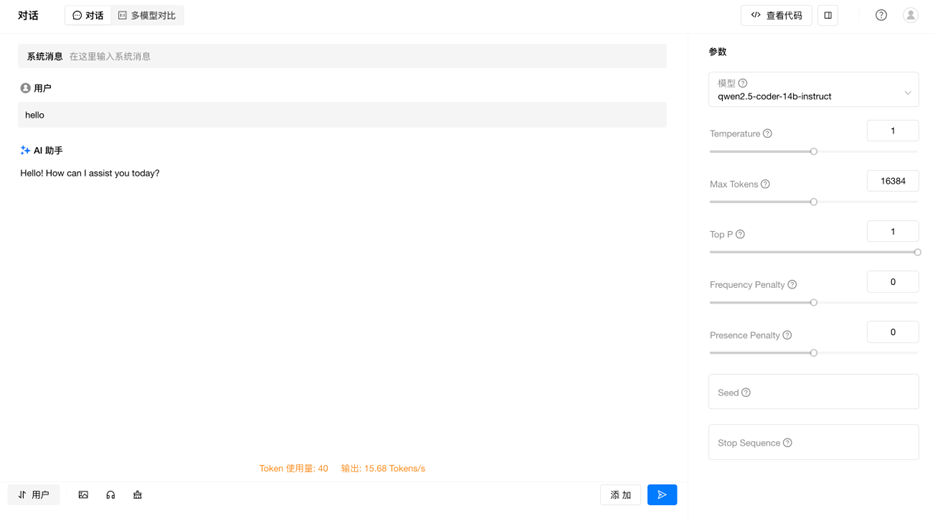Image resolution: width=935 pixels, height=521 pixels.
Task: Open the user profile avatar icon
Action: coord(911,15)
